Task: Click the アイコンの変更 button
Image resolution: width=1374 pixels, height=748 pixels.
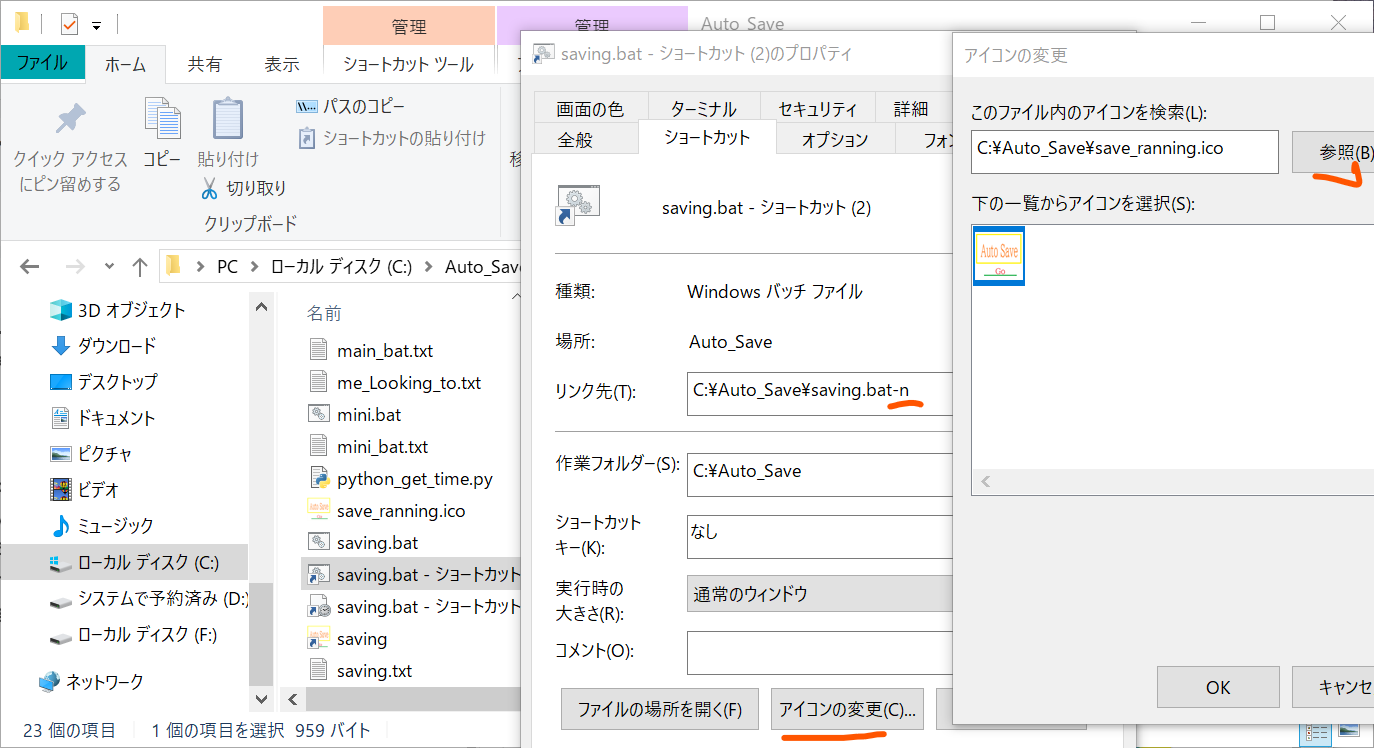Action: coord(847,709)
